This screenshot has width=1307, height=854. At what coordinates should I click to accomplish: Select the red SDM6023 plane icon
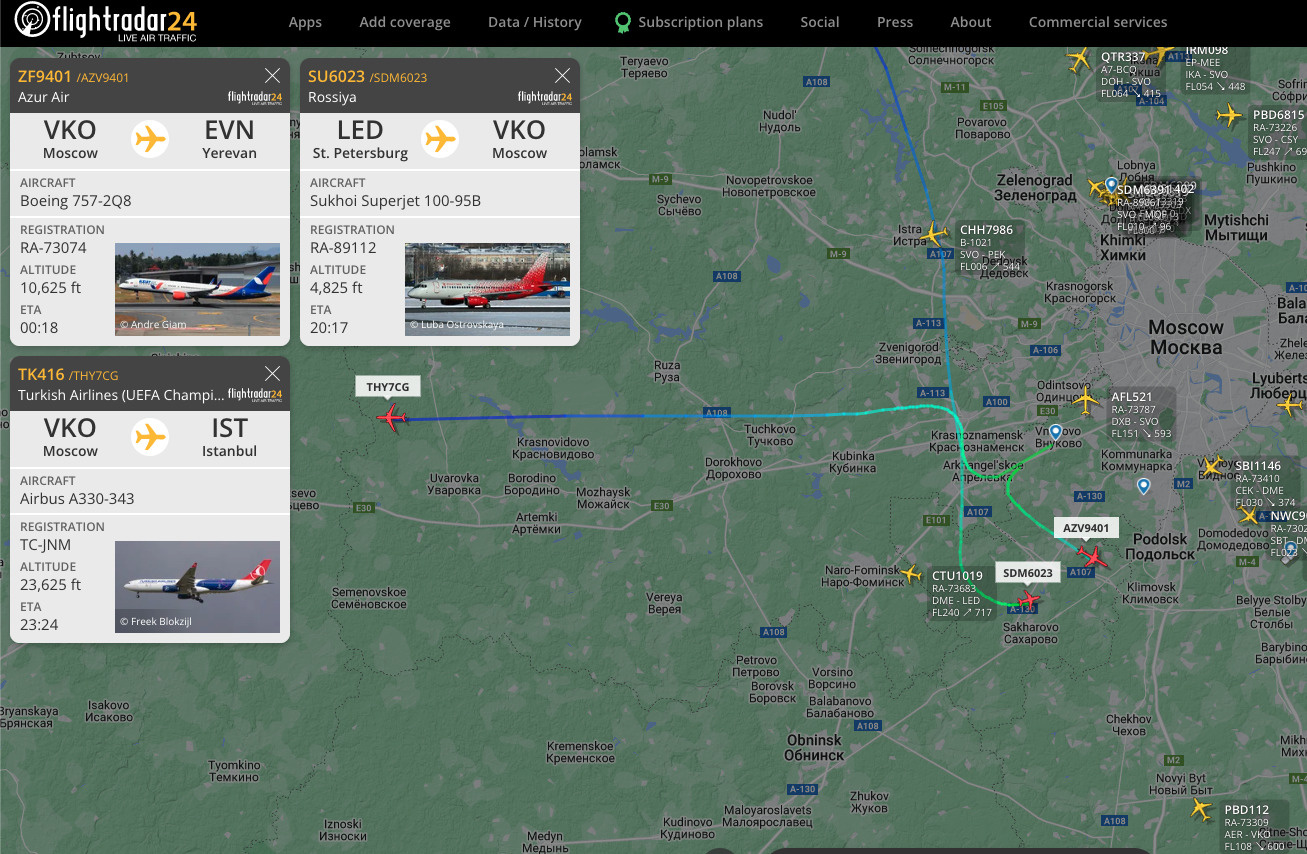click(x=1027, y=599)
